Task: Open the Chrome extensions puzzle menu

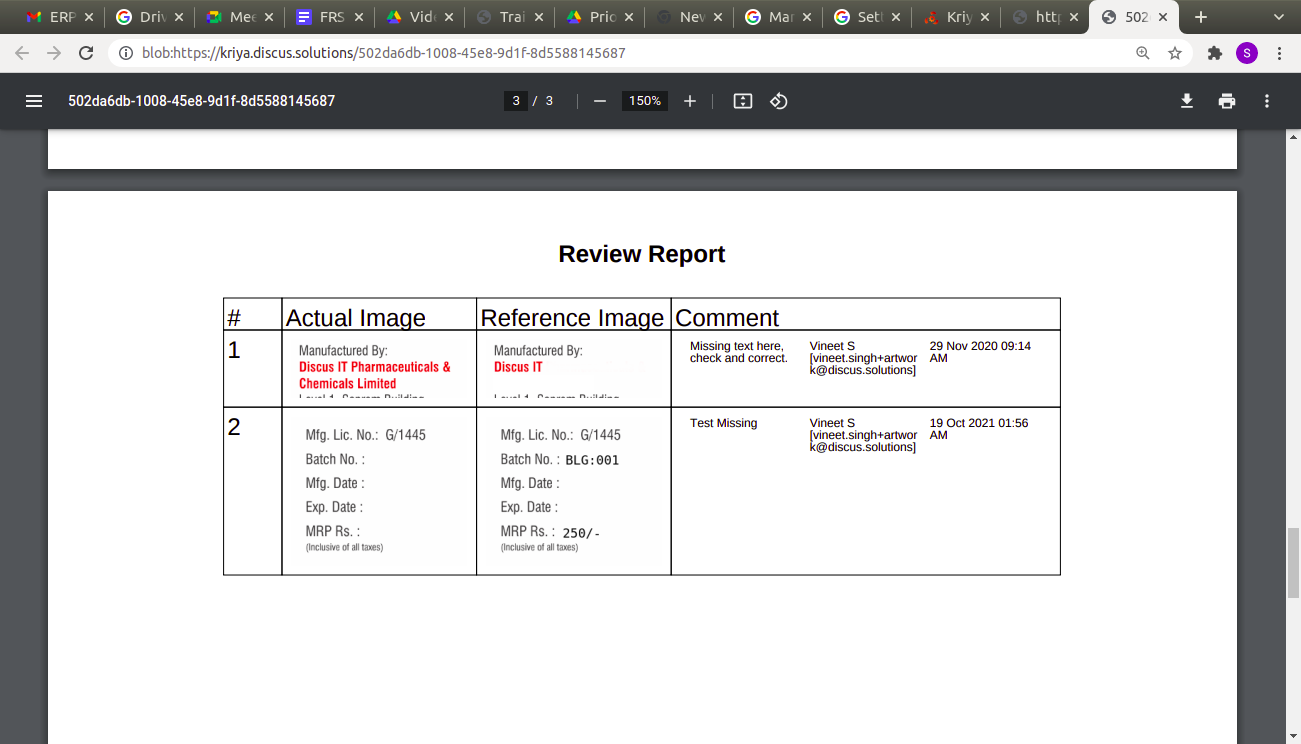Action: (x=1215, y=53)
